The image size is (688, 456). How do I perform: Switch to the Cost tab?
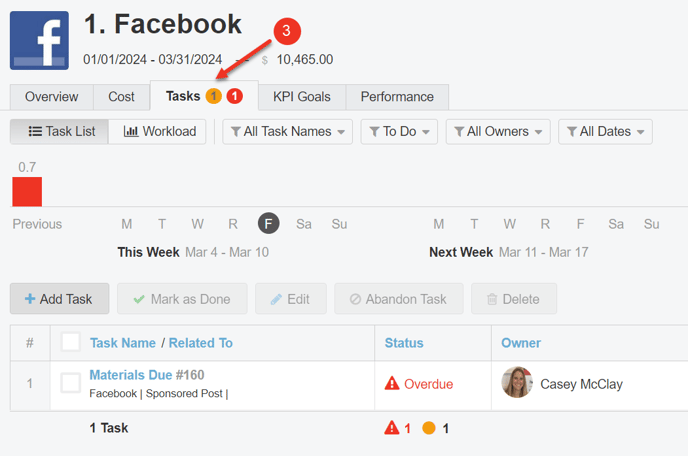coord(122,97)
